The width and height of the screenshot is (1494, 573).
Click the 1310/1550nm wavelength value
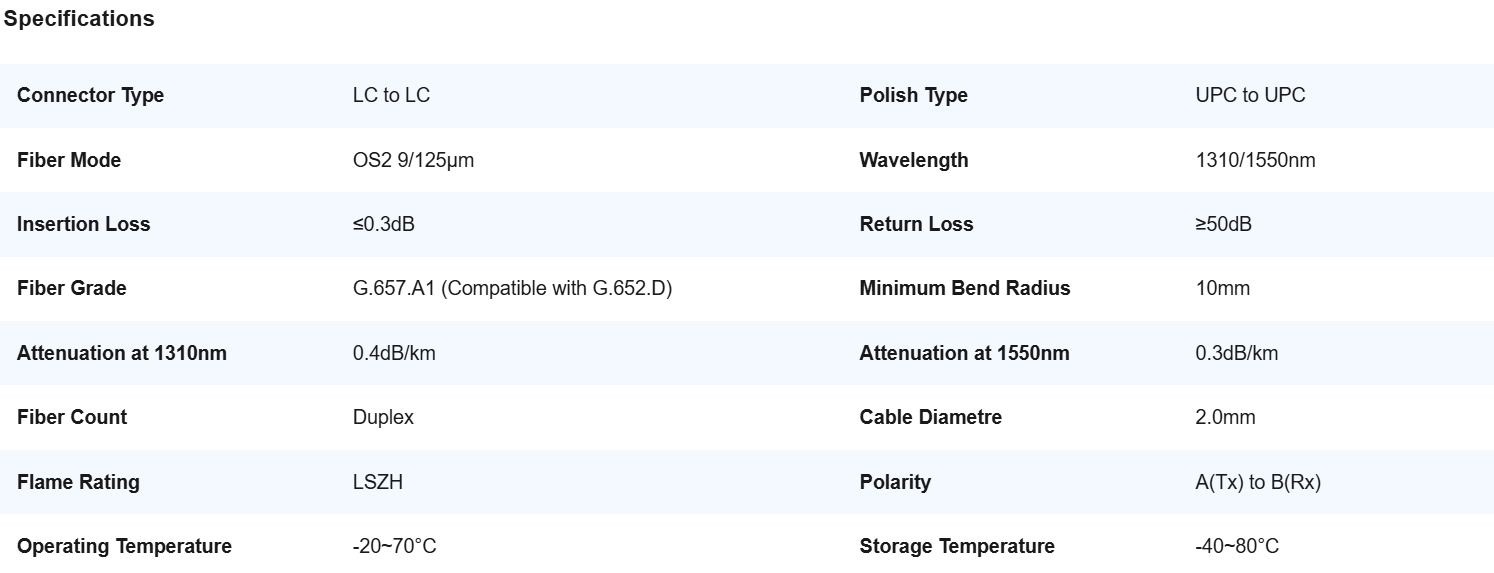tap(1255, 160)
